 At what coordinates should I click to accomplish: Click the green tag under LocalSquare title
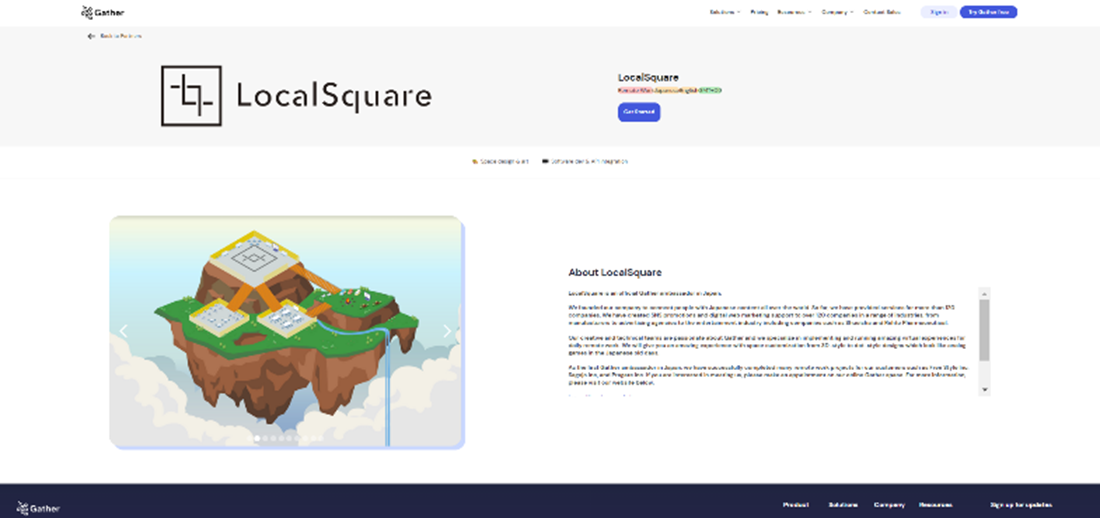coord(710,91)
